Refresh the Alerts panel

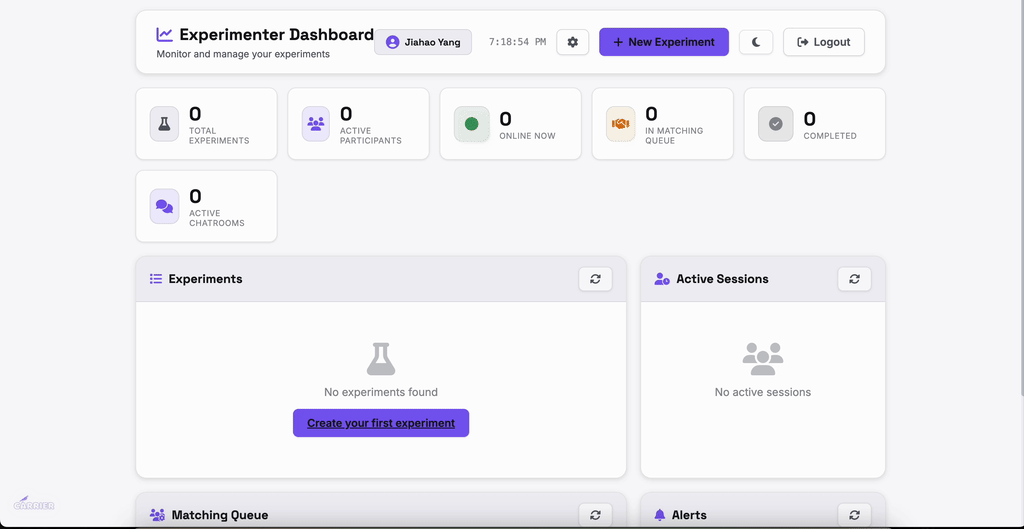854,515
